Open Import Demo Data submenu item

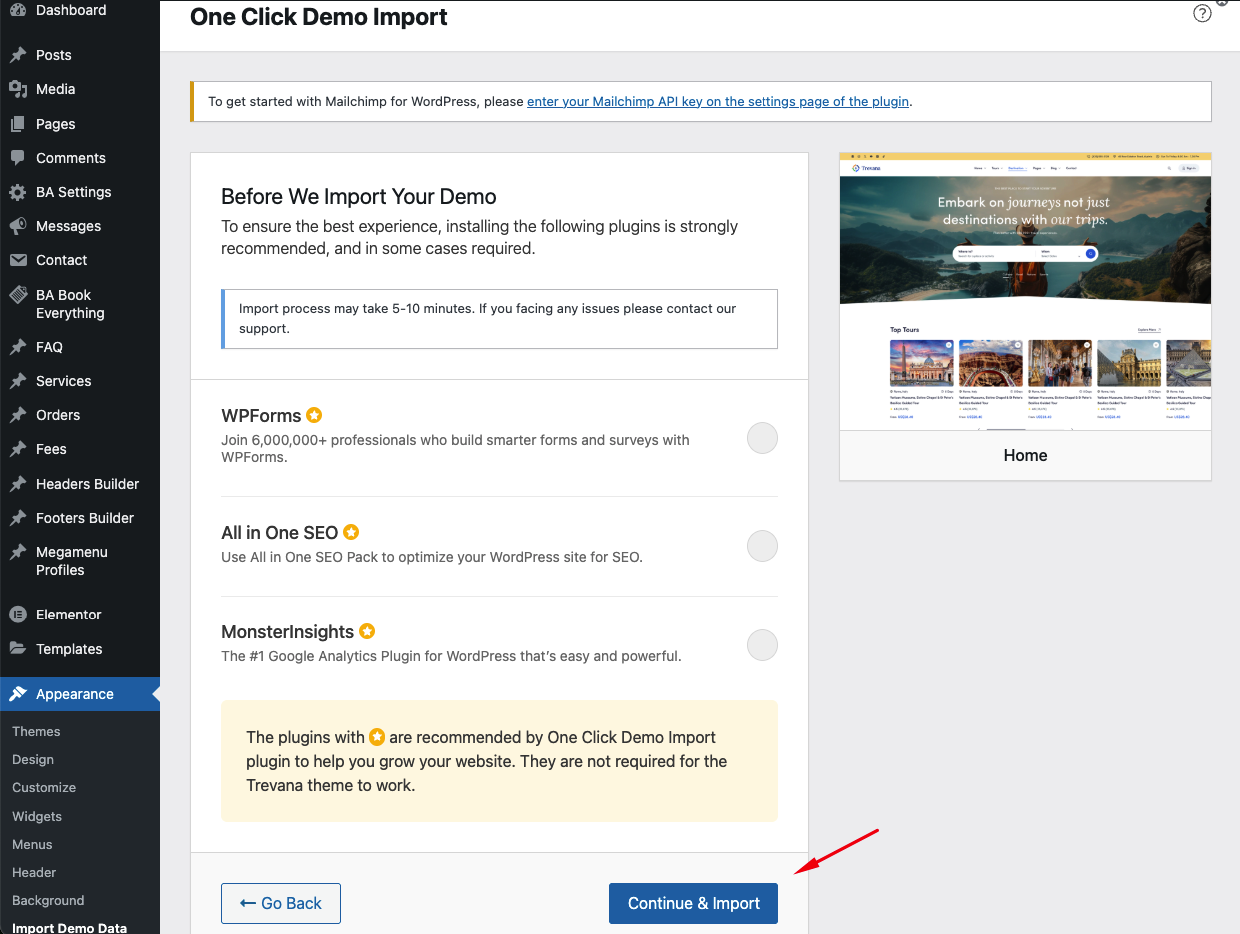69,927
